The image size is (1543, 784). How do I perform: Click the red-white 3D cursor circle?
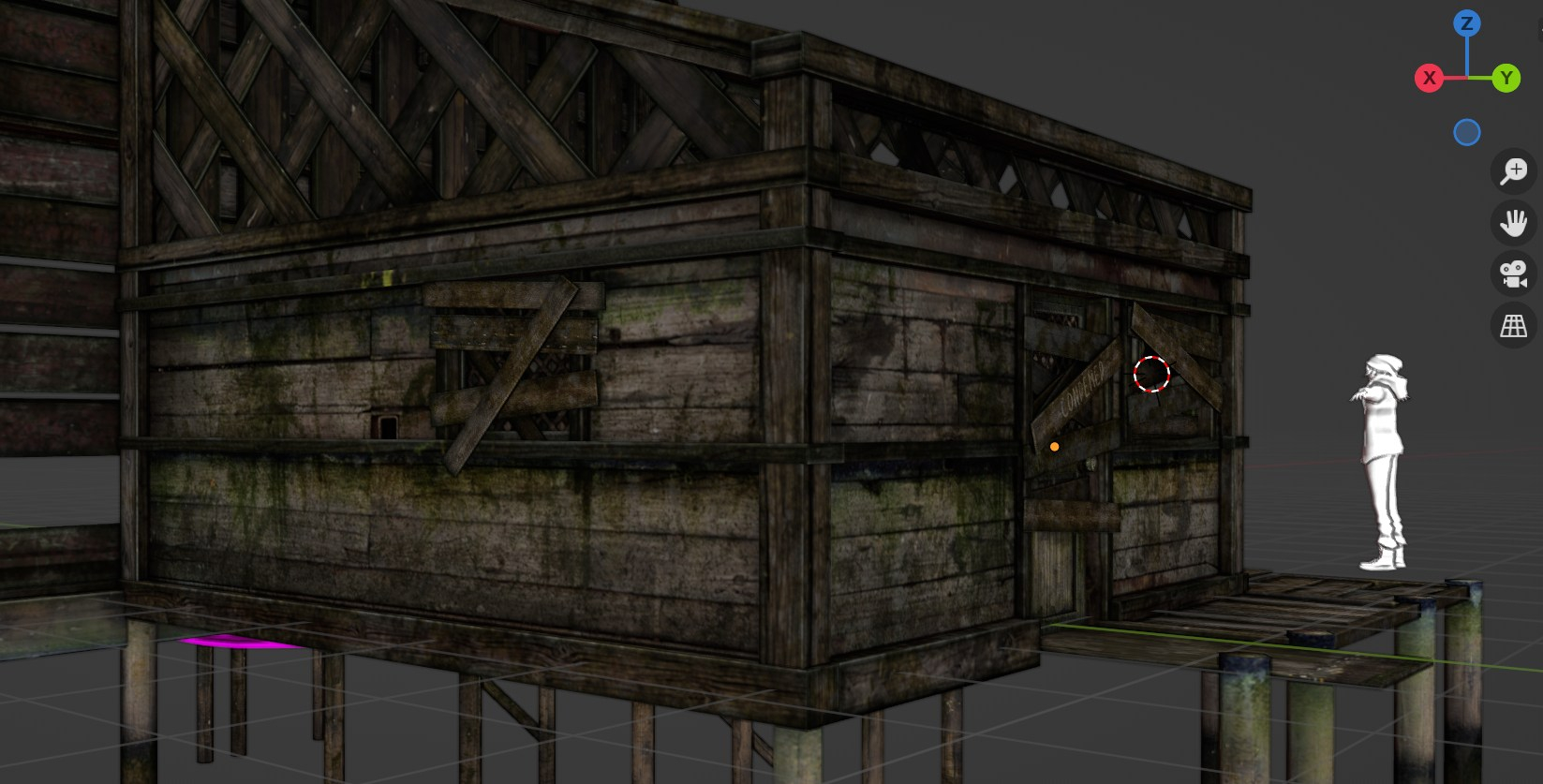pos(1151,374)
